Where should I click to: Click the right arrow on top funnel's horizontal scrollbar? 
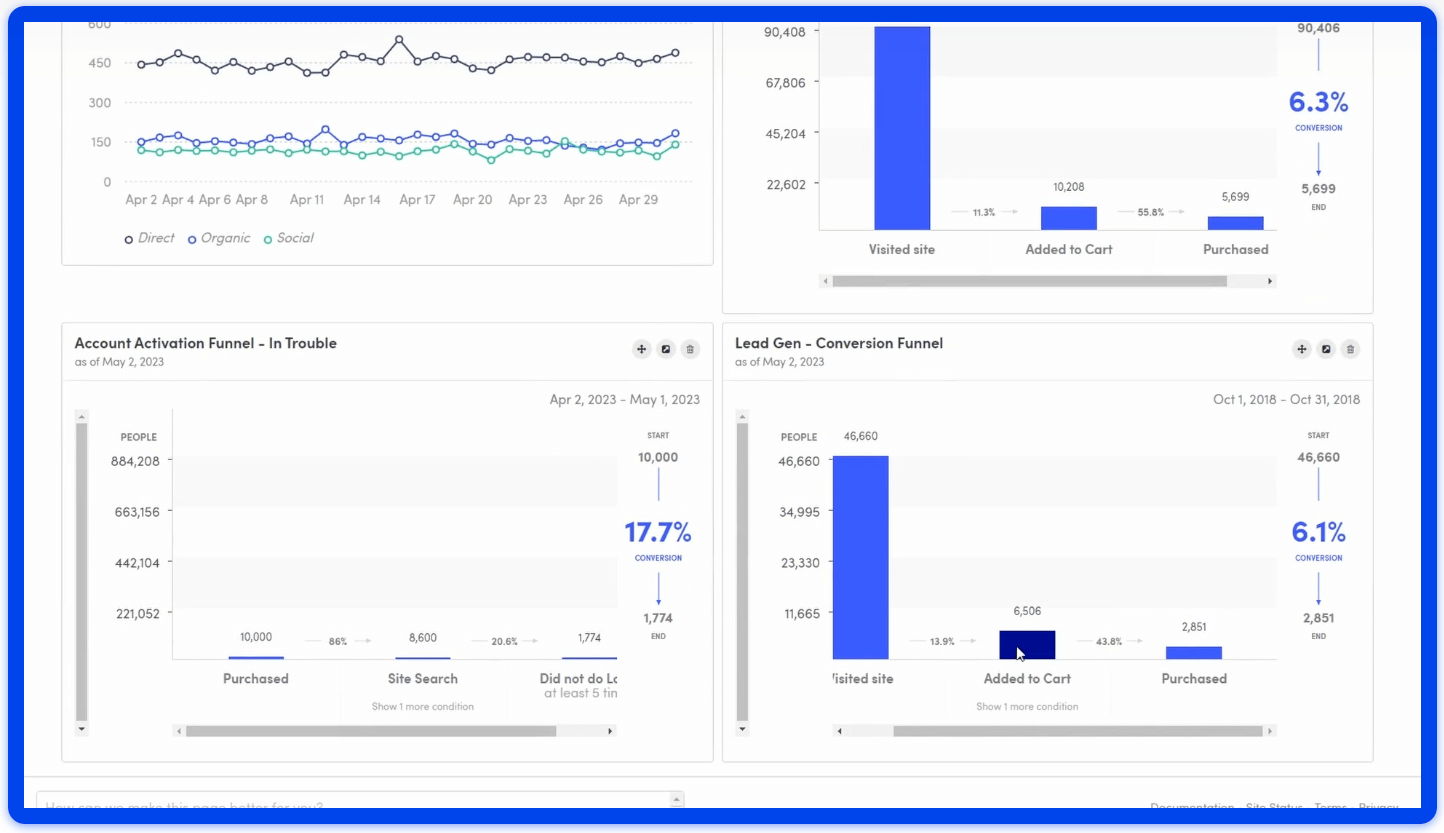(x=1268, y=281)
